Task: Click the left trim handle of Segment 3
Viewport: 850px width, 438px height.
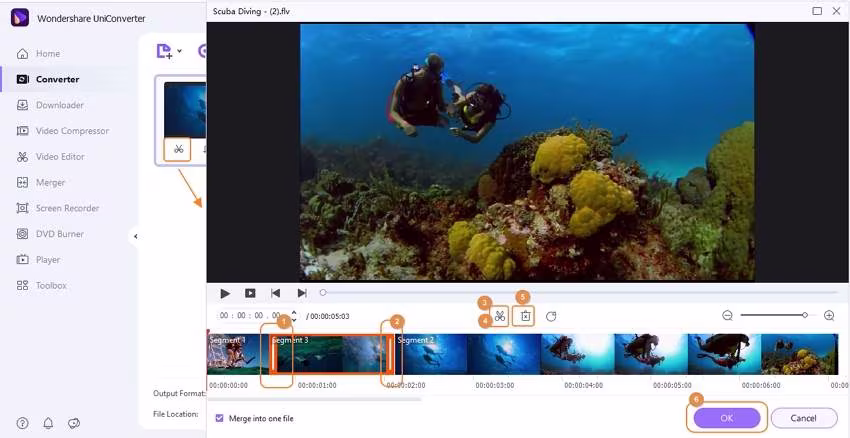Action: (x=274, y=355)
